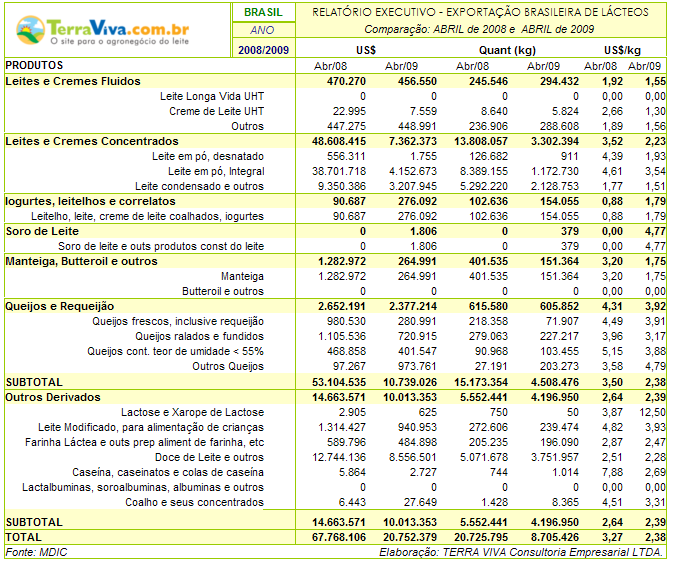Select the TOTAL row label
The width and height of the screenshot is (673, 563).
pyautogui.click(x=24, y=537)
